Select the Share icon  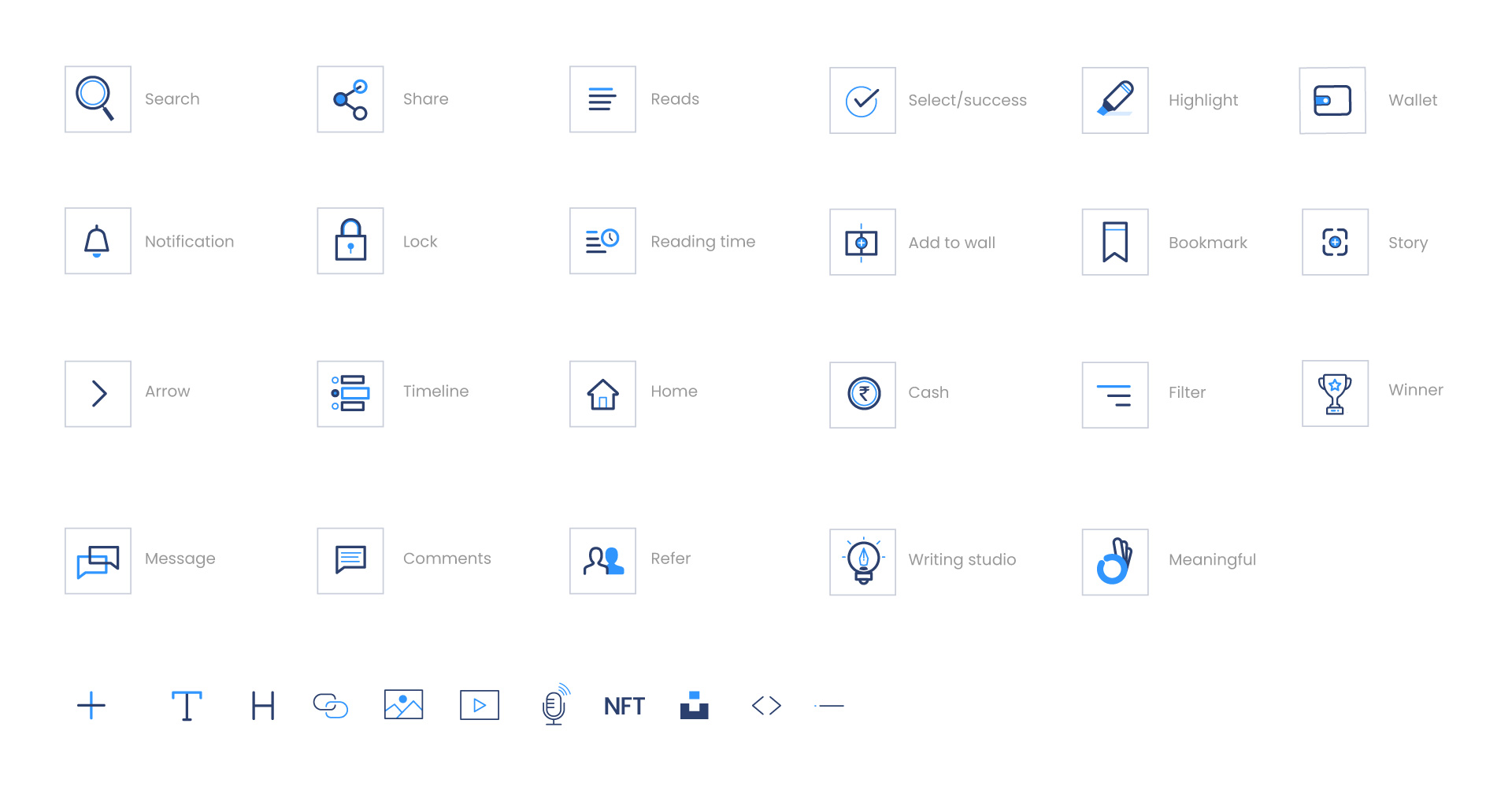tap(350, 99)
